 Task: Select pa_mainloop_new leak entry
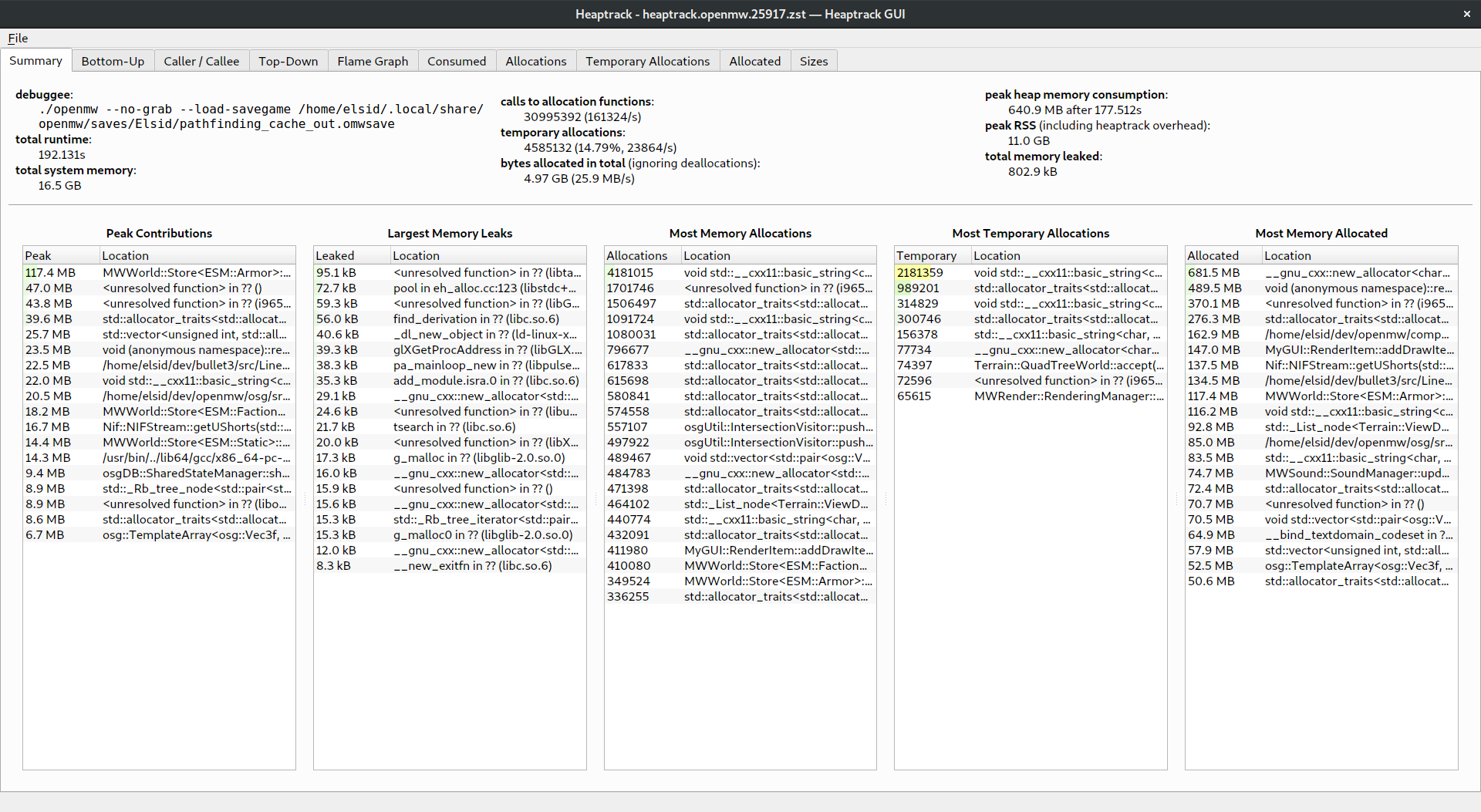point(488,365)
